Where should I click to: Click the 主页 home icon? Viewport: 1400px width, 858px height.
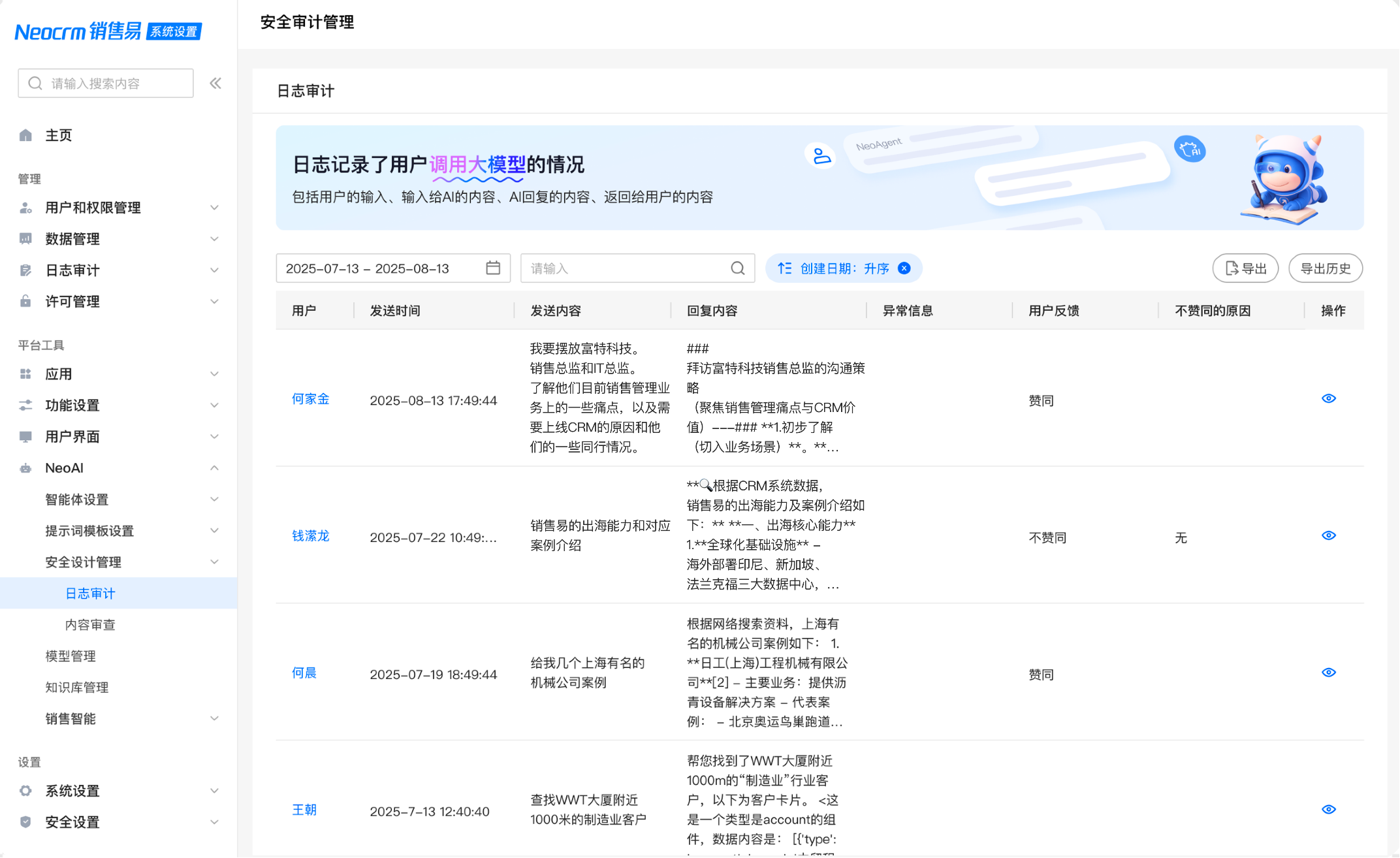pyautogui.click(x=25, y=135)
